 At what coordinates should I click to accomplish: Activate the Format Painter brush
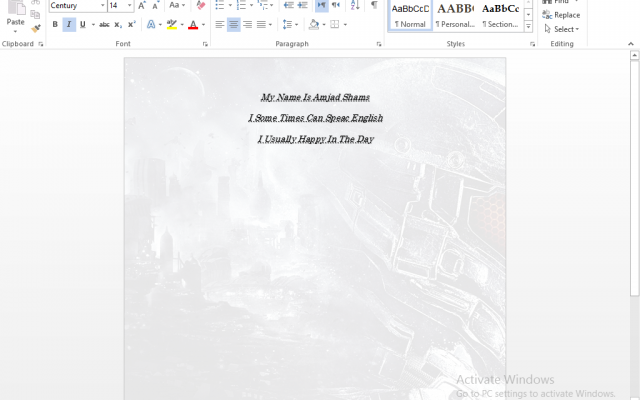tap(36, 28)
